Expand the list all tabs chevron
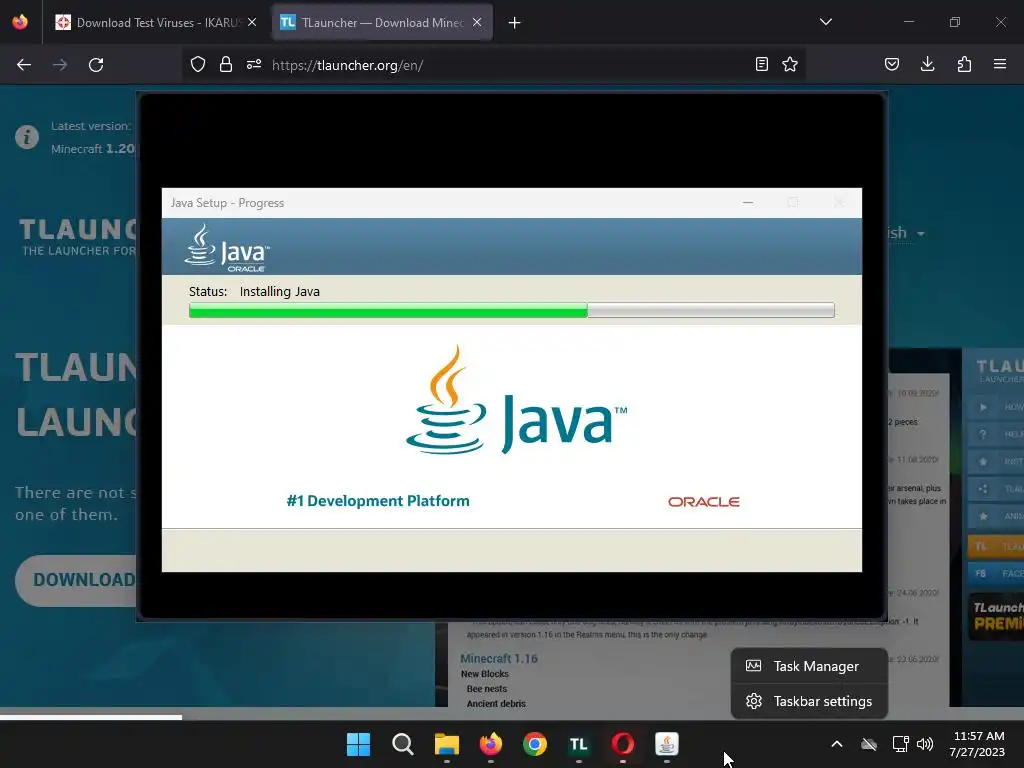The image size is (1024, 768). 825,22
